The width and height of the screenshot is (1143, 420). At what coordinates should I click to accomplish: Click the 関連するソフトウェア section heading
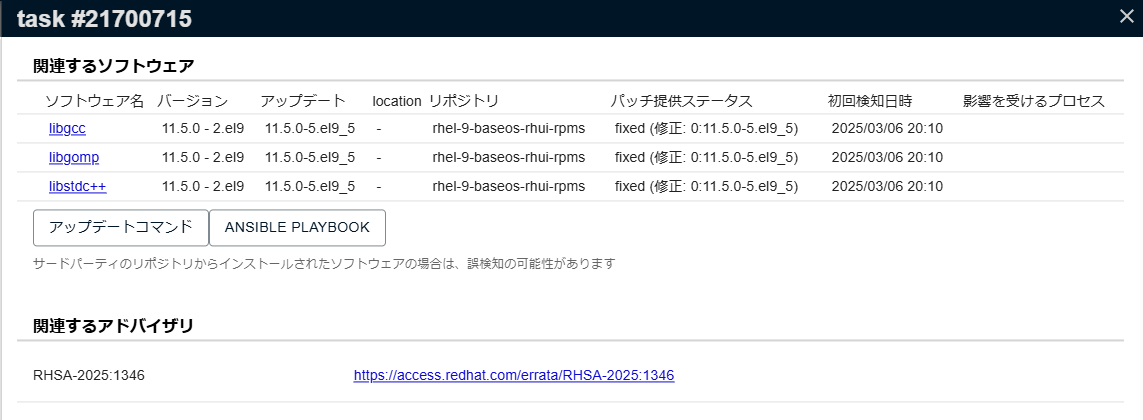(x=113, y=66)
